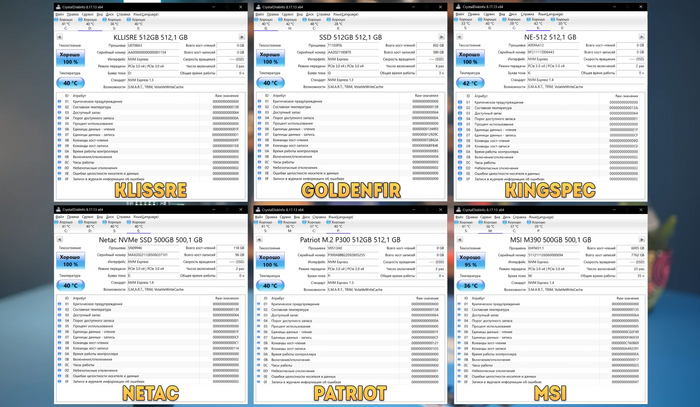Image resolution: width=700 pixels, height=407 pixels.
Task: Open Язык(Language) menu in Netac NVMe window
Action: click(x=146, y=217)
